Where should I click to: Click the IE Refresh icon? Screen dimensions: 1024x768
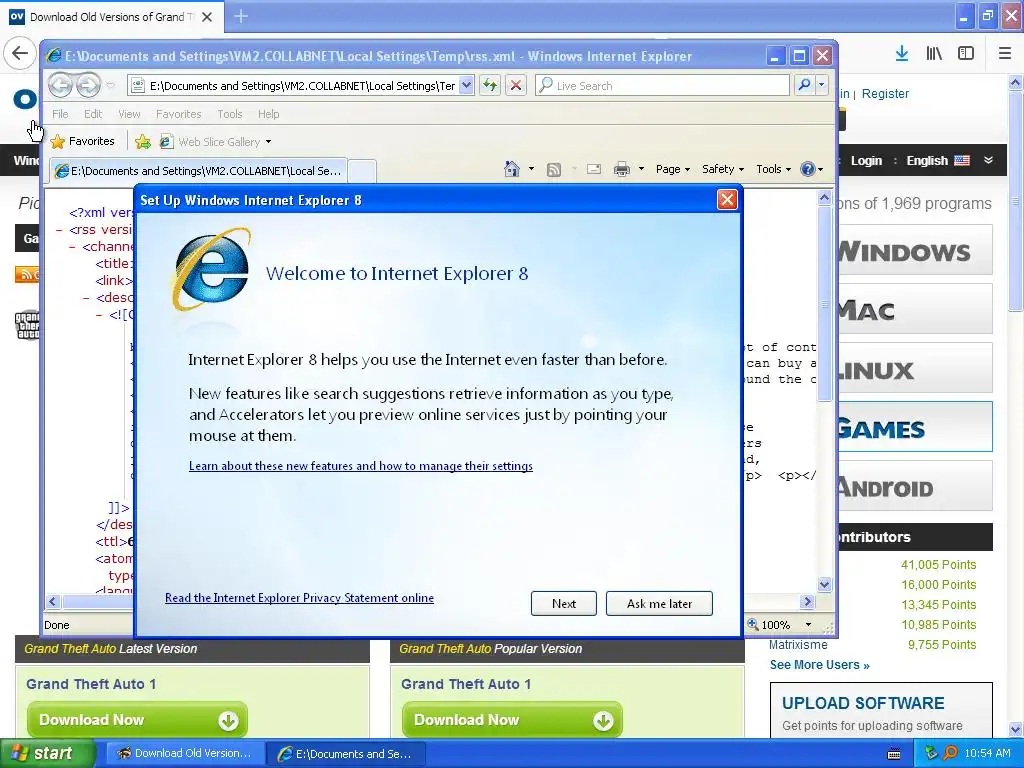[490, 85]
